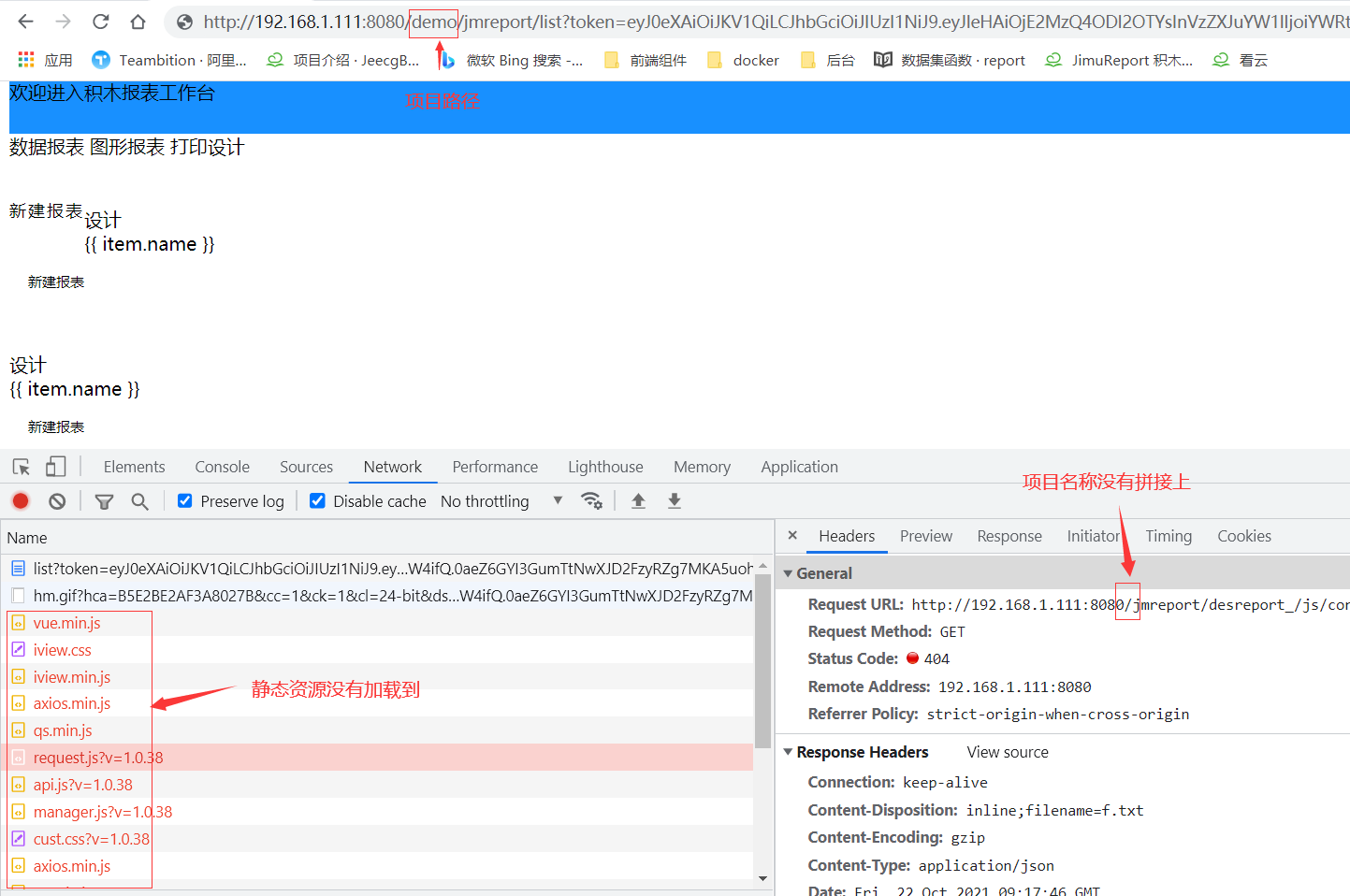Click View source for response headers
The height and width of the screenshot is (896, 1350).
coord(1008,752)
